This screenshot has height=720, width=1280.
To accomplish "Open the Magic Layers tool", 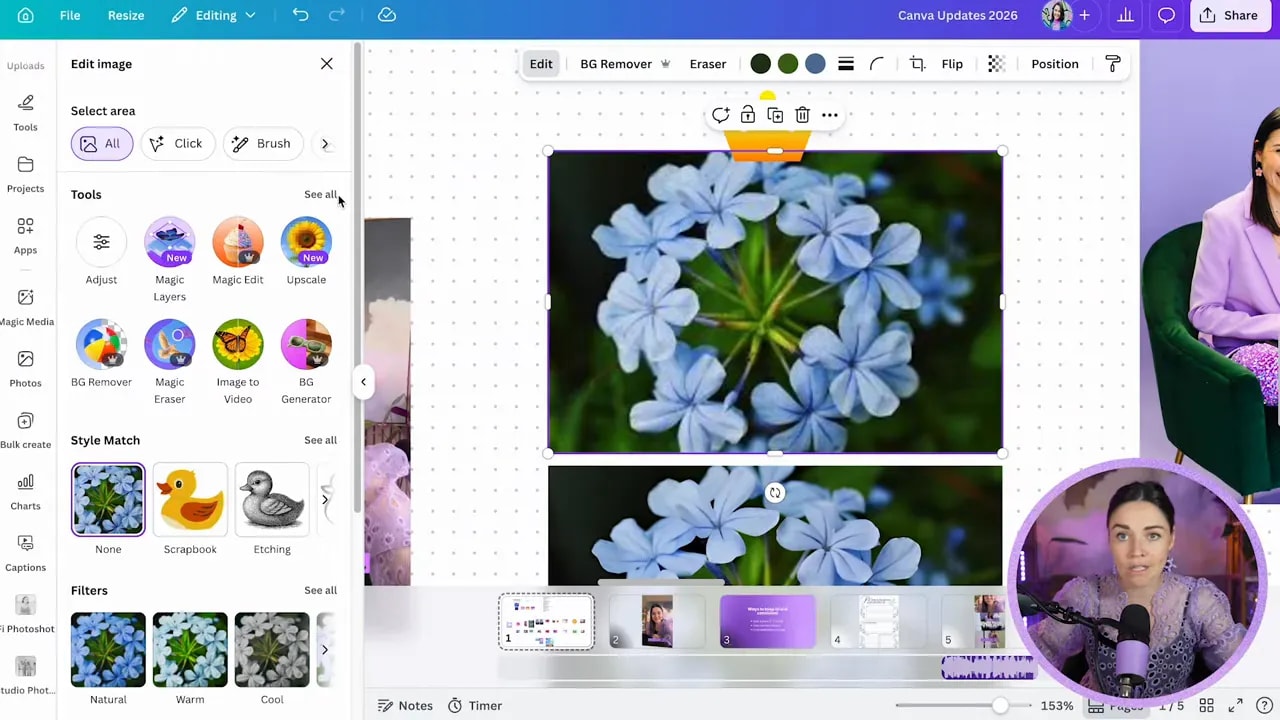I will [169, 260].
